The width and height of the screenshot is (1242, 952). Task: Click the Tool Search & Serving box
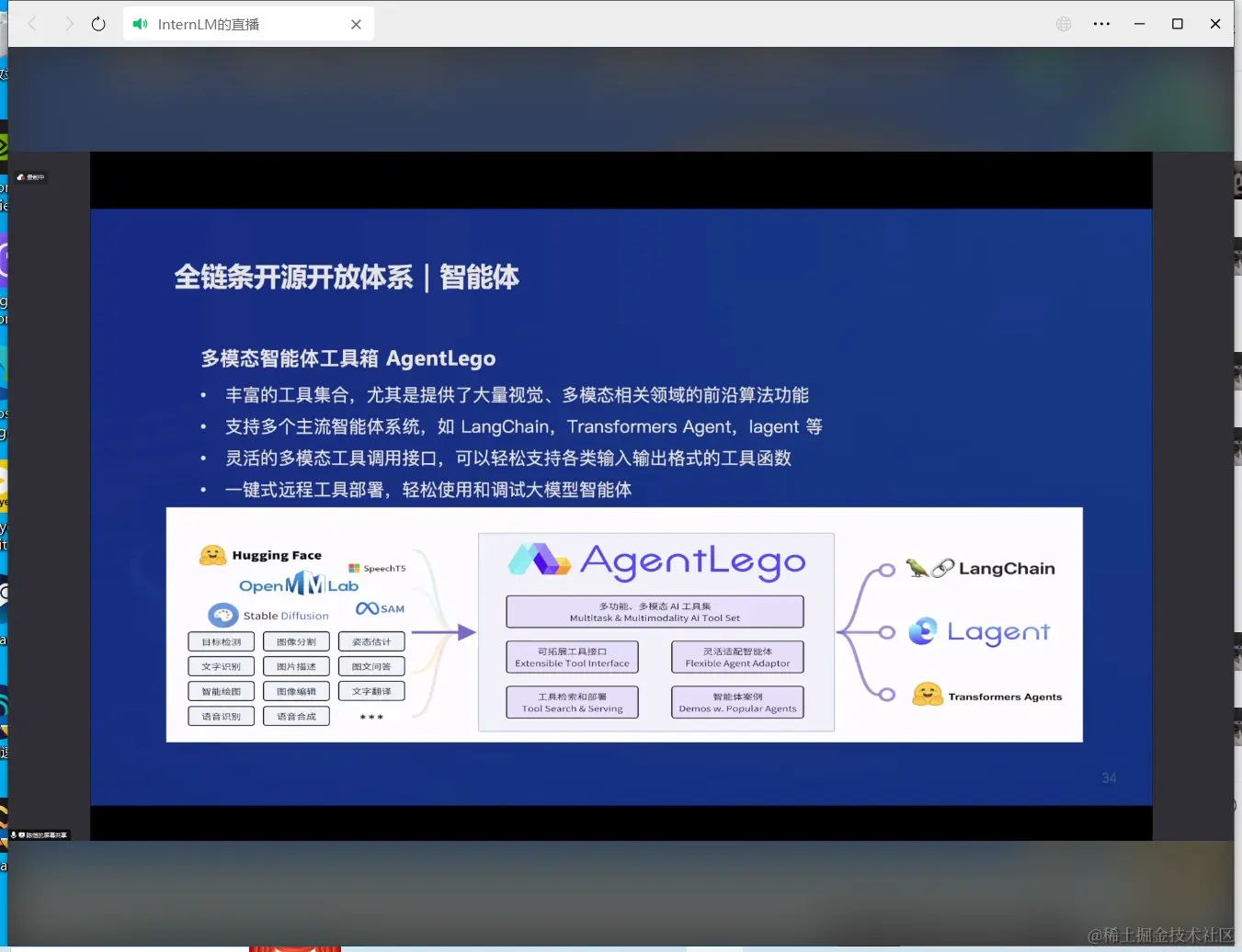pyautogui.click(x=572, y=702)
